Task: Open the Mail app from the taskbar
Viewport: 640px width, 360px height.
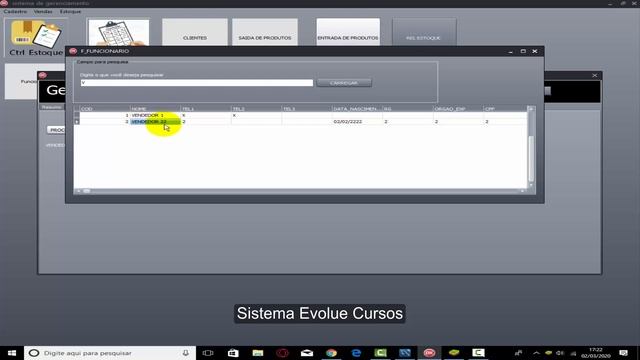Action: pyautogui.click(x=307, y=353)
